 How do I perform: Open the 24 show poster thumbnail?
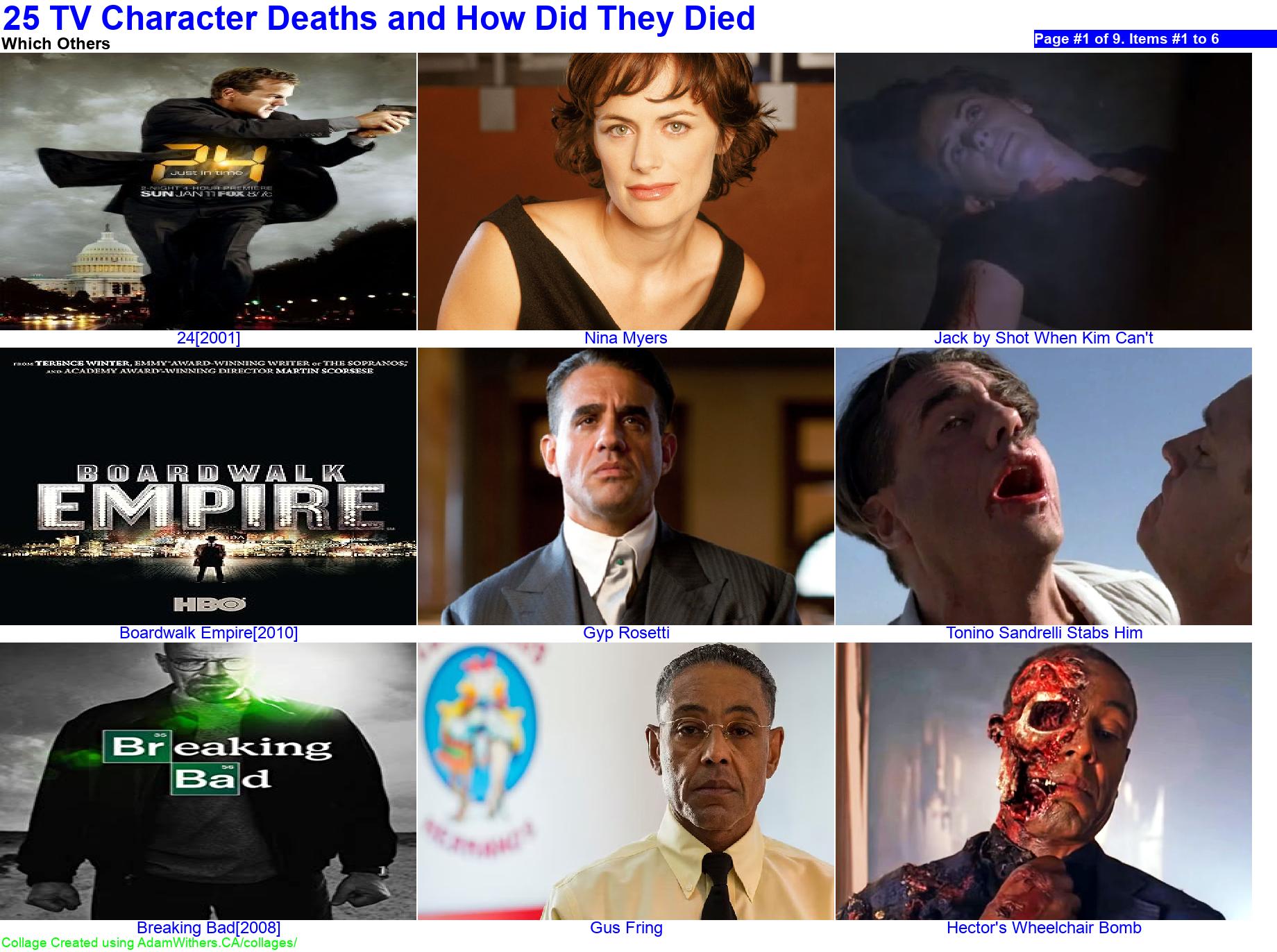click(208, 192)
